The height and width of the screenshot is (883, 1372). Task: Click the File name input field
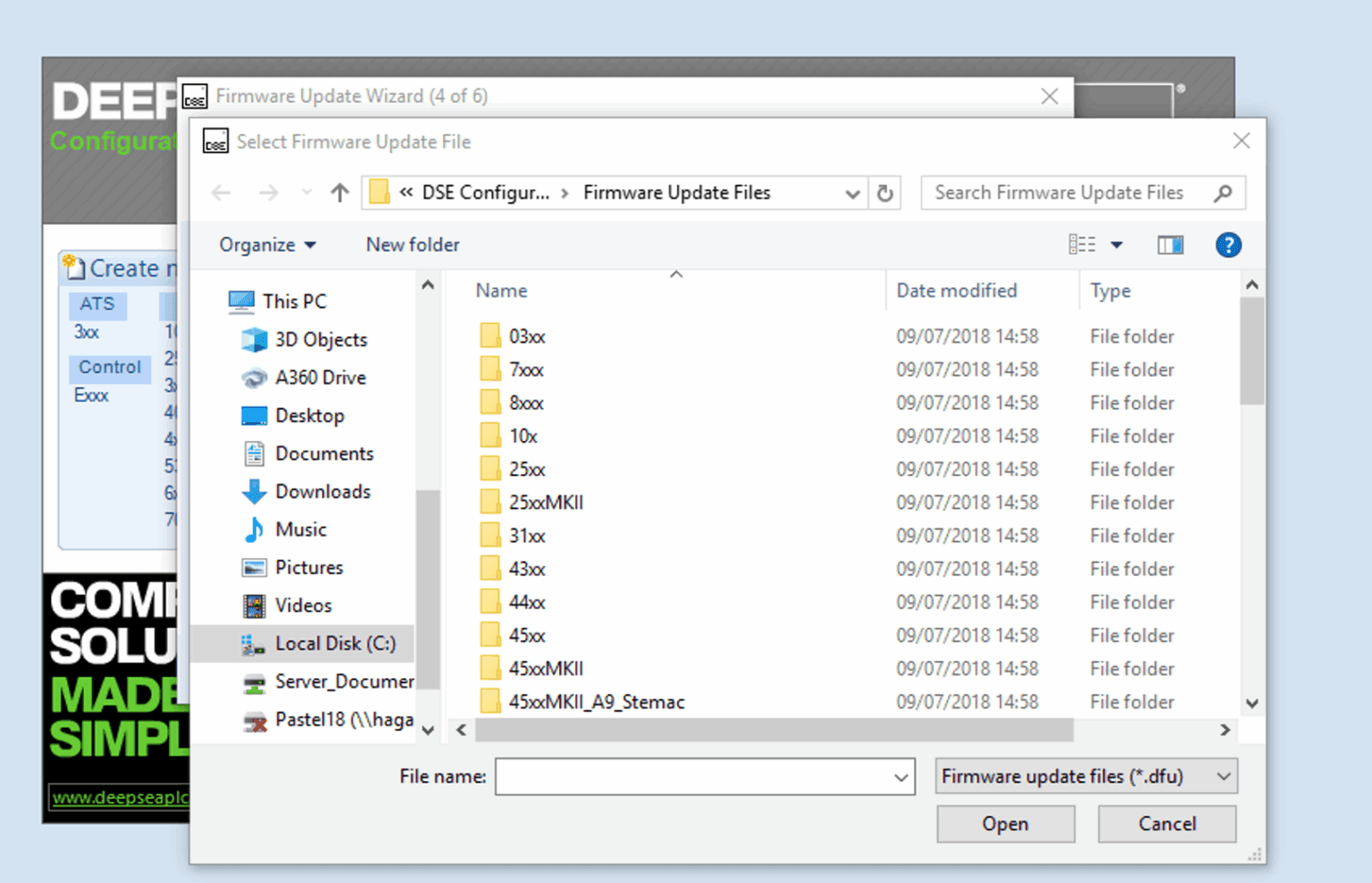[705, 777]
